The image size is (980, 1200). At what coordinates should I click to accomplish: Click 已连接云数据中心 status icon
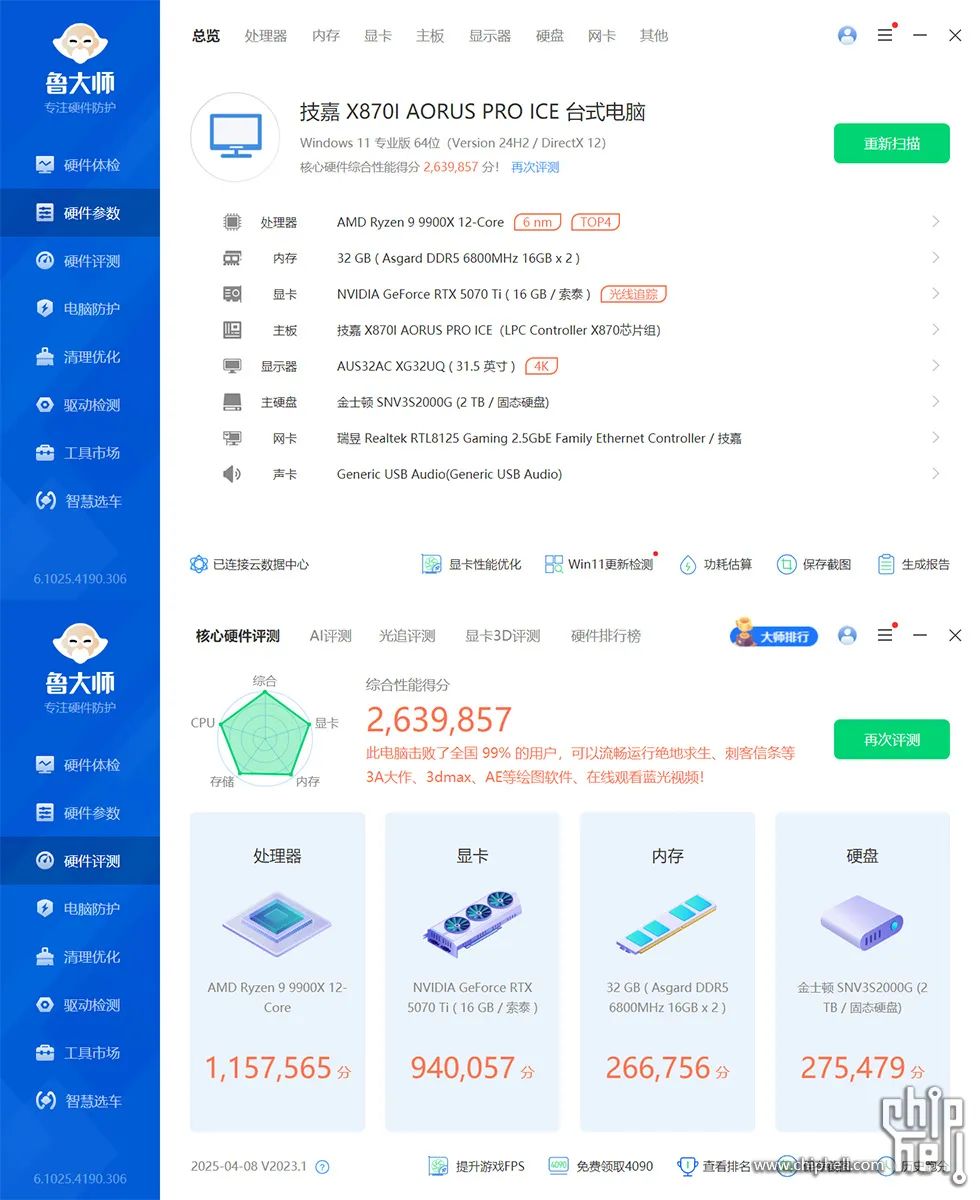click(198, 564)
